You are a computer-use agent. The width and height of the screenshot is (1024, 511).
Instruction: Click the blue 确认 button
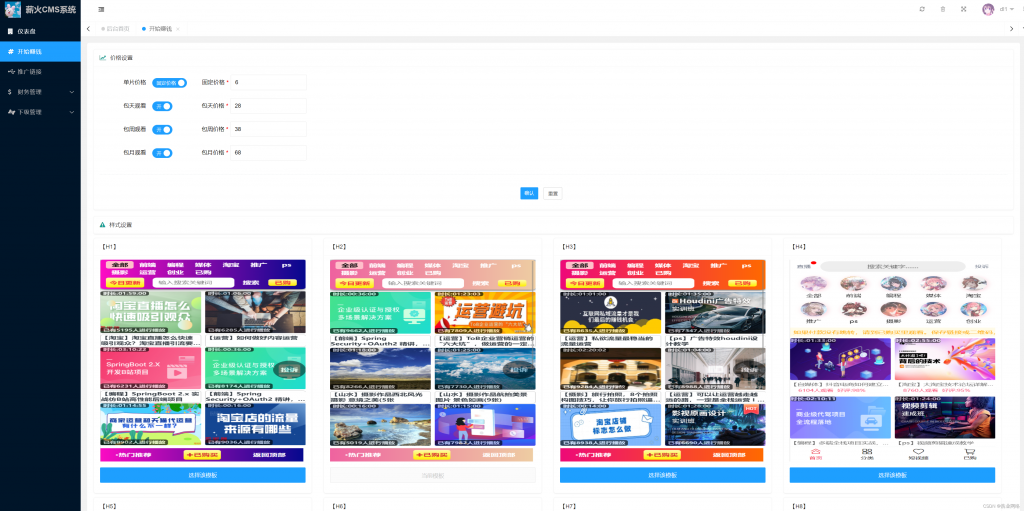(529, 193)
